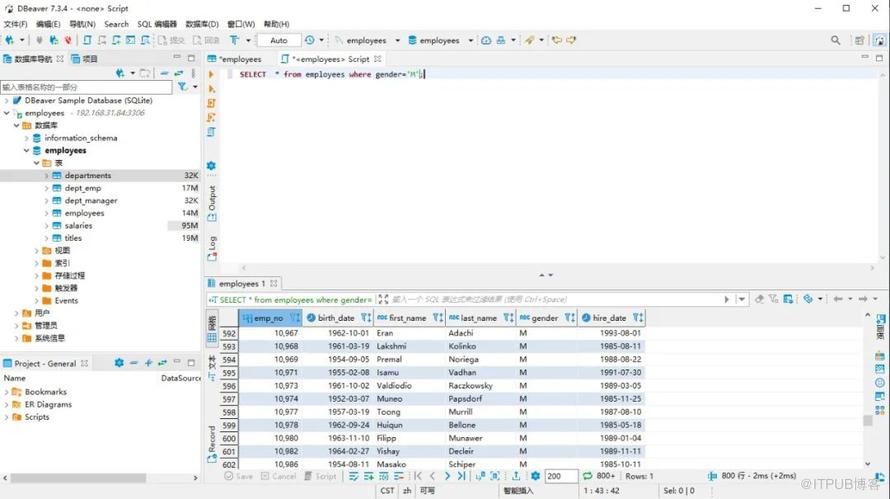This screenshot has height=499, width=890.
Task: Switch results to text view
Action: click(212, 368)
